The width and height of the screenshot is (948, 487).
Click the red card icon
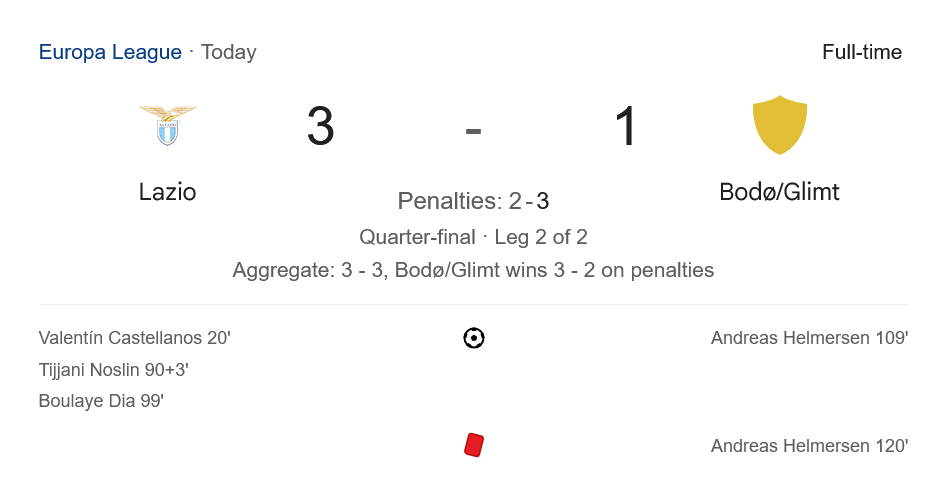(474, 445)
